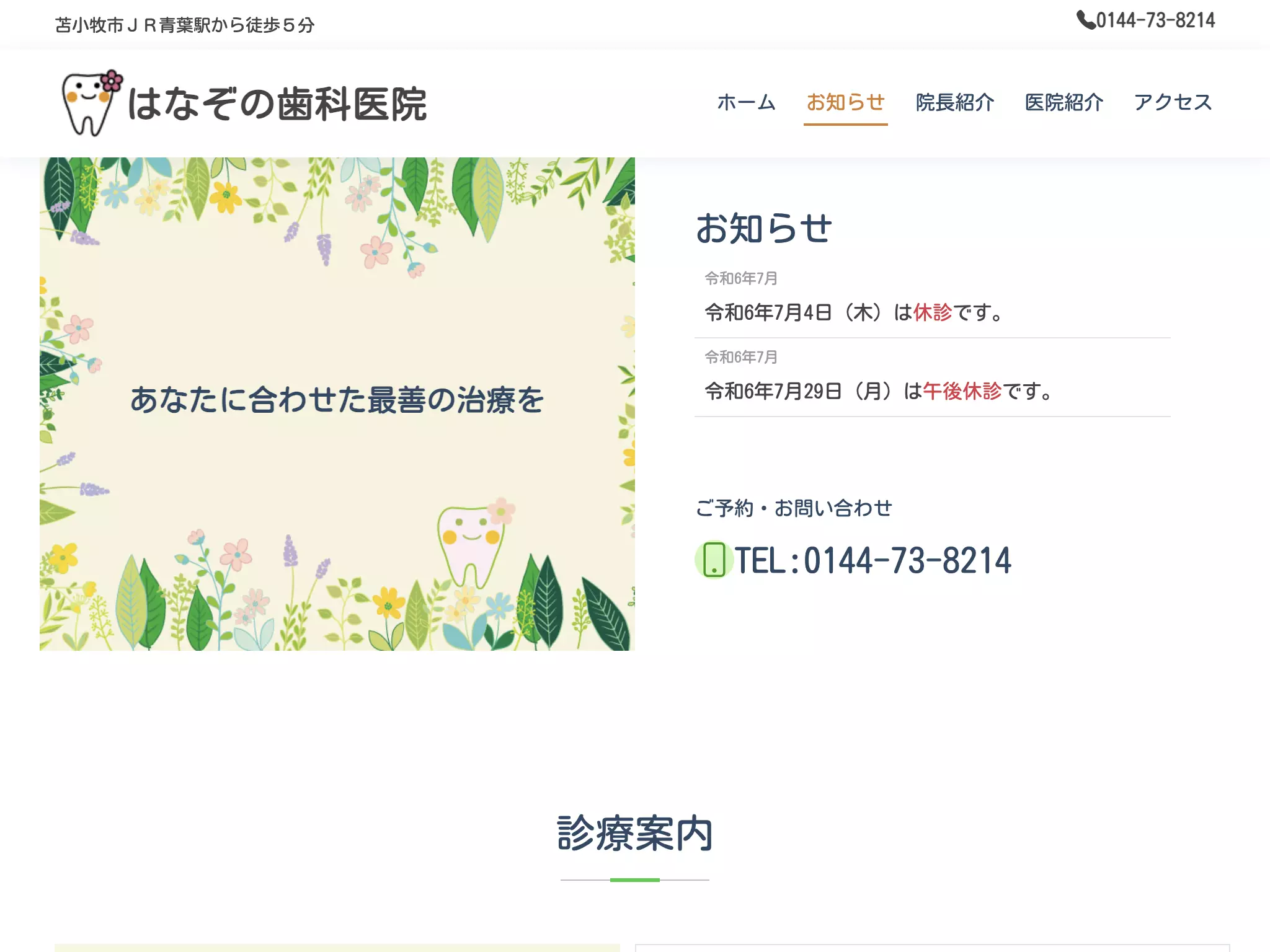The width and height of the screenshot is (1270, 952).
Task: Open the アクセス navigation link
Action: click(1173, 102)
